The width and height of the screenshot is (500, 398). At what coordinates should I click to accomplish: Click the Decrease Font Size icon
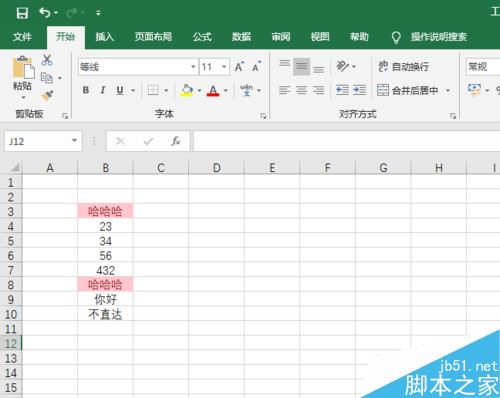point(256,67)
